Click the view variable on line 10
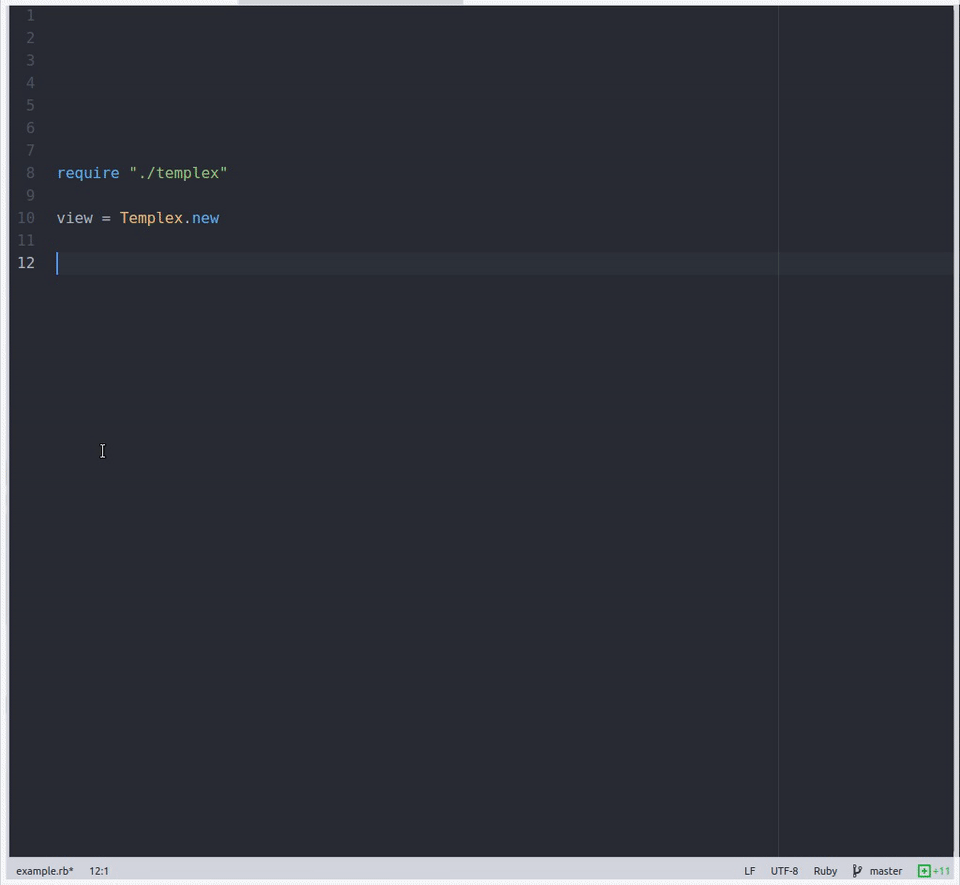This screenshot has width=960, height=885. pyautogui.click(x=75, y=218)
